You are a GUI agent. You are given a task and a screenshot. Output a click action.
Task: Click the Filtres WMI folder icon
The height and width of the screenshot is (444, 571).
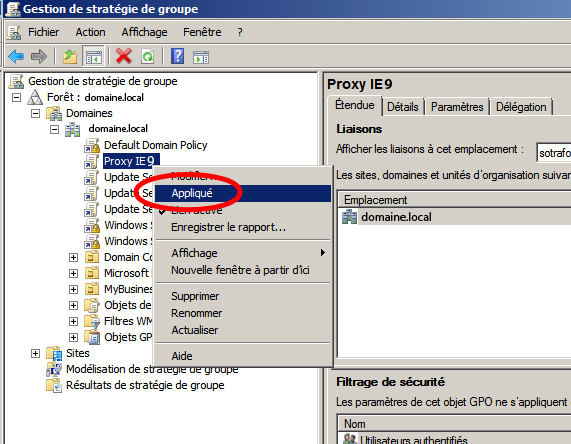tap(92, 321)
